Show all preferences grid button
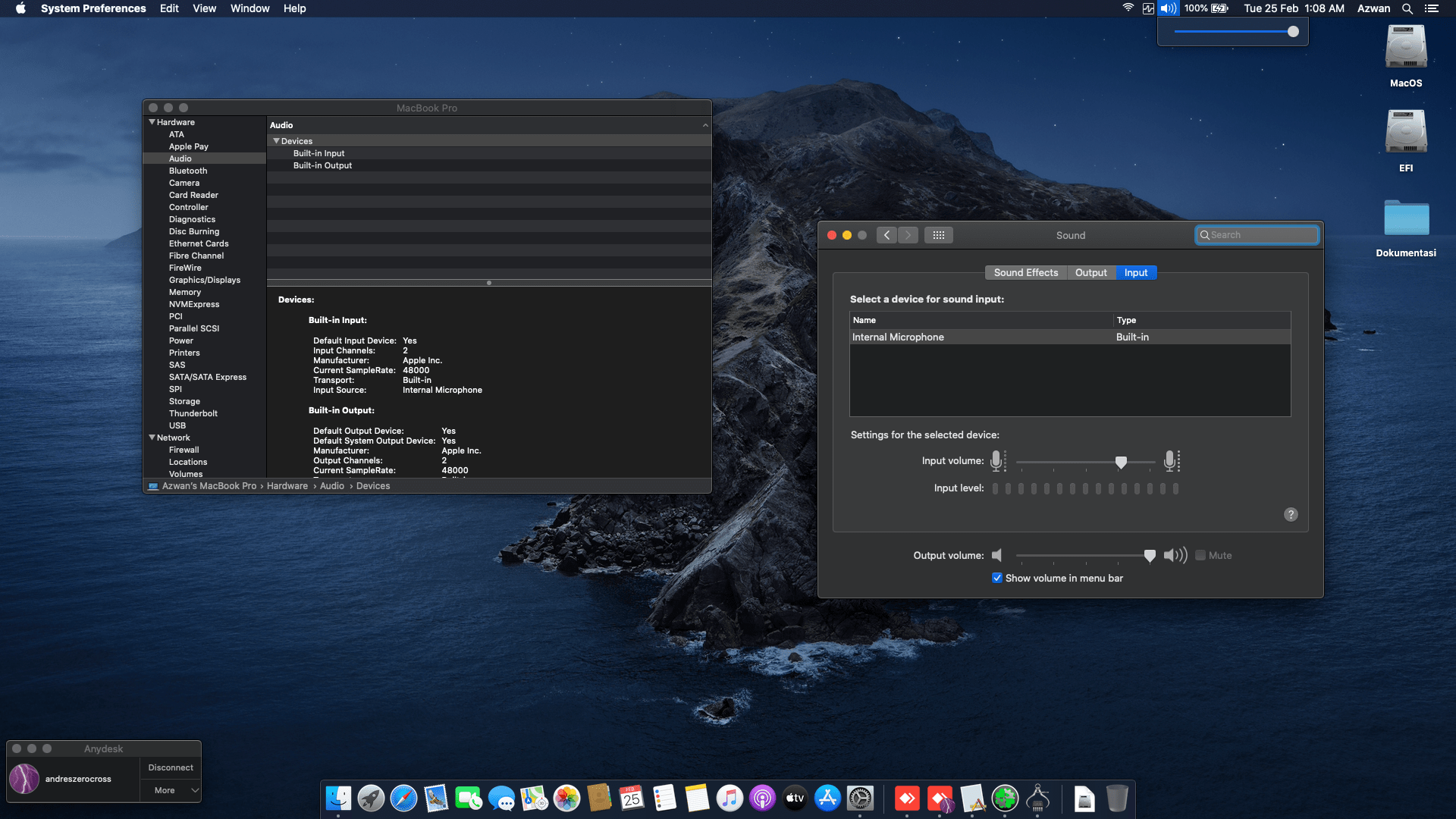Image resolution: width=1456 pixels, height=819 pixels. tap(939, 235)
